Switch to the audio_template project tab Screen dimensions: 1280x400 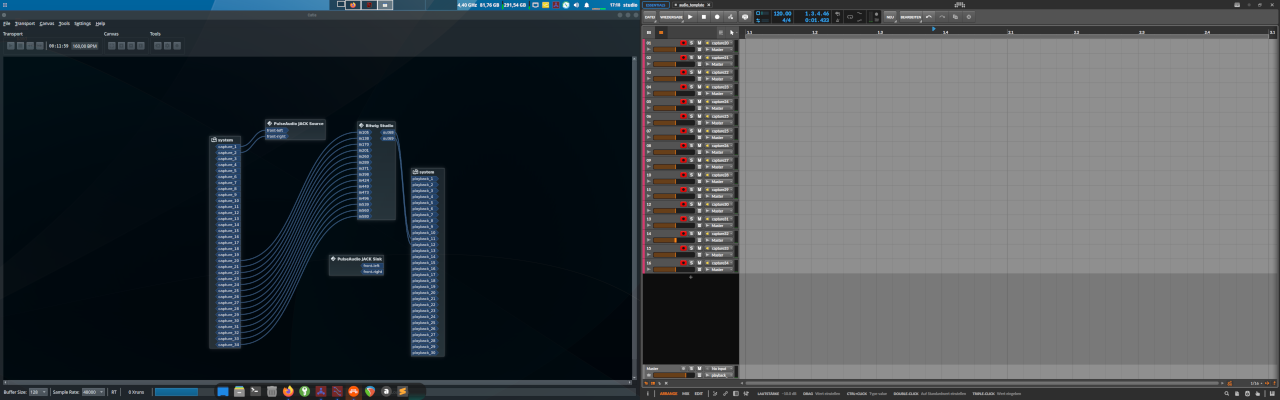(x=692, y=5)
